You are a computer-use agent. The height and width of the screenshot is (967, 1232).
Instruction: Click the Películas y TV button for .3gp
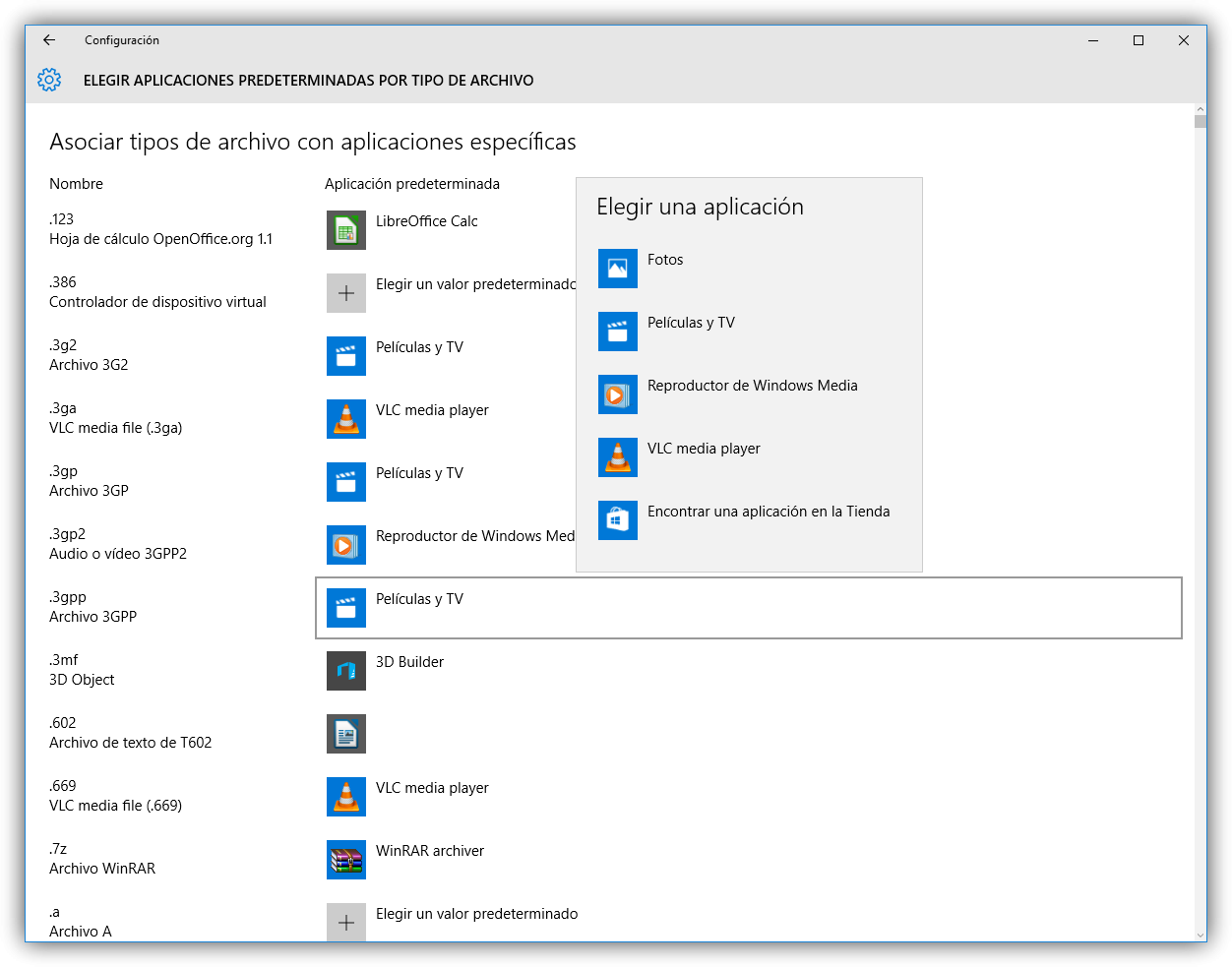[419, 474]
